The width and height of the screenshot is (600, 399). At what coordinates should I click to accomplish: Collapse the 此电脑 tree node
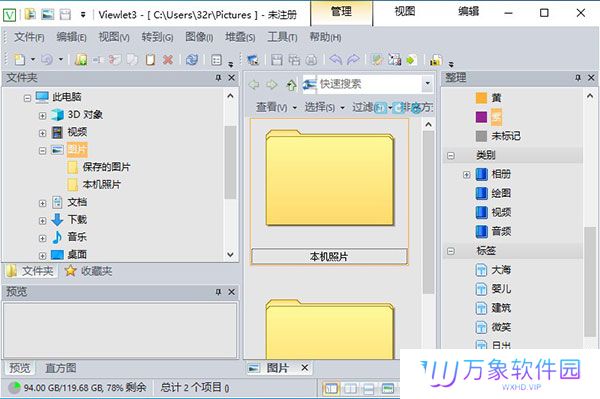point(27,98)
